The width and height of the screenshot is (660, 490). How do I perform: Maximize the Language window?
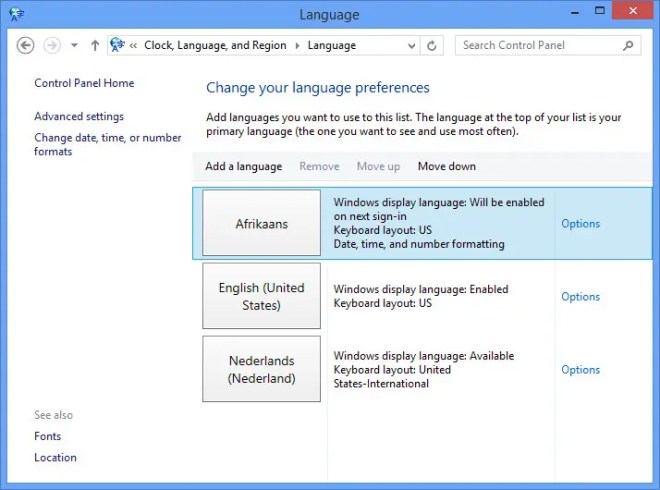click(x=600, y=11)
